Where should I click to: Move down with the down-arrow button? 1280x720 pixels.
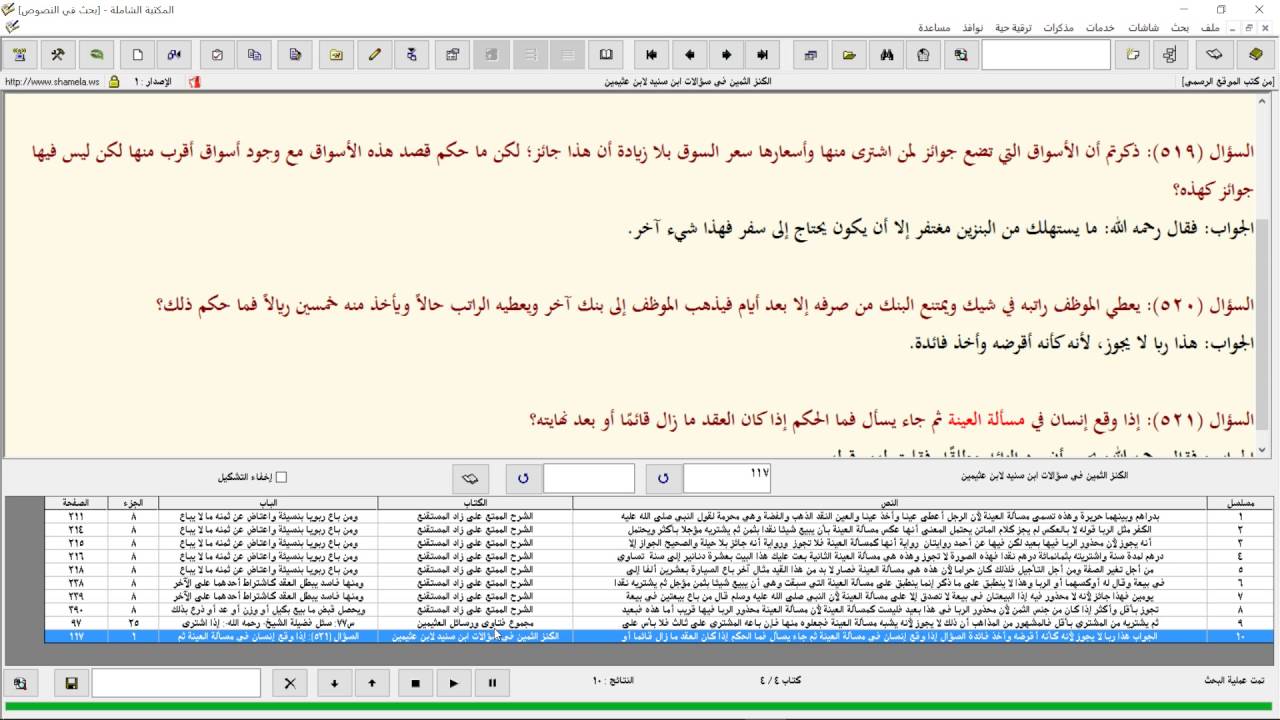(x=335, y=683)
